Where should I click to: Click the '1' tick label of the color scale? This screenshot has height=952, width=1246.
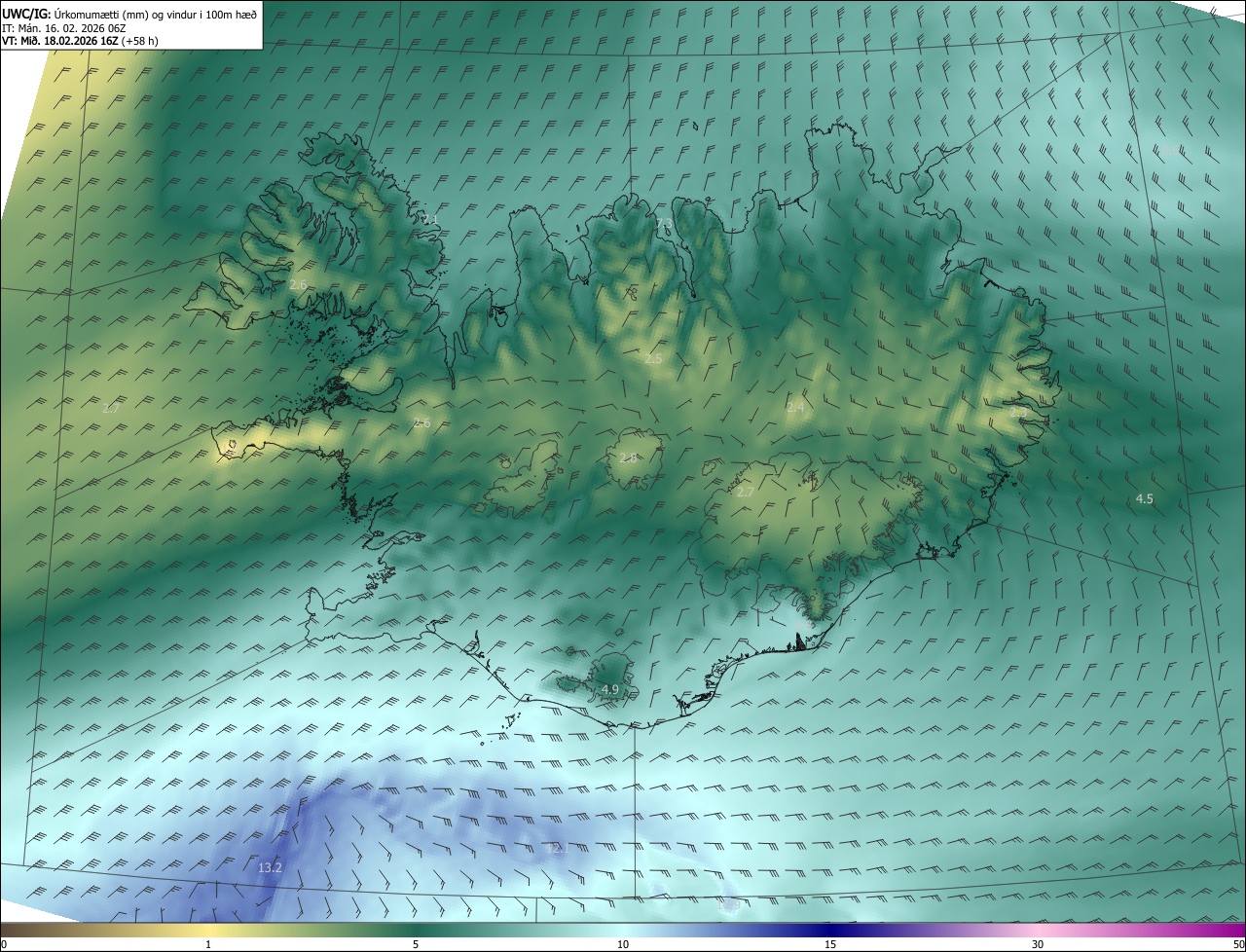pyautogui.click(x=208, y=944)
